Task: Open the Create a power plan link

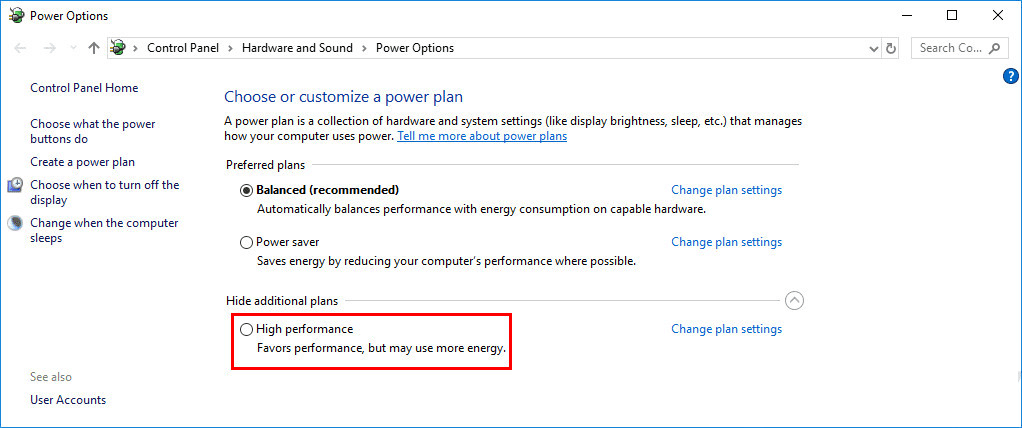Action: pos(82,162)
